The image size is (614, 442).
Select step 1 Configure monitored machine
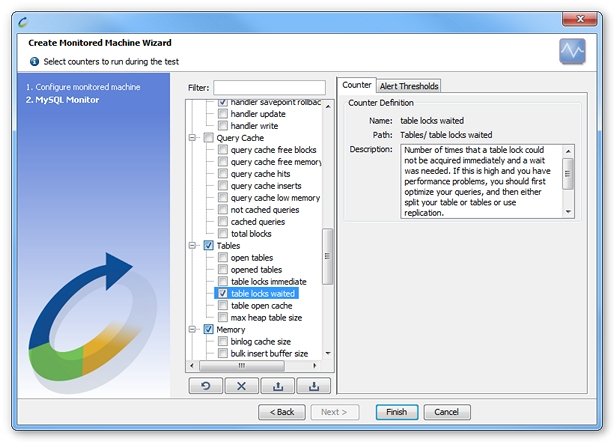click(x=83, y=87)
